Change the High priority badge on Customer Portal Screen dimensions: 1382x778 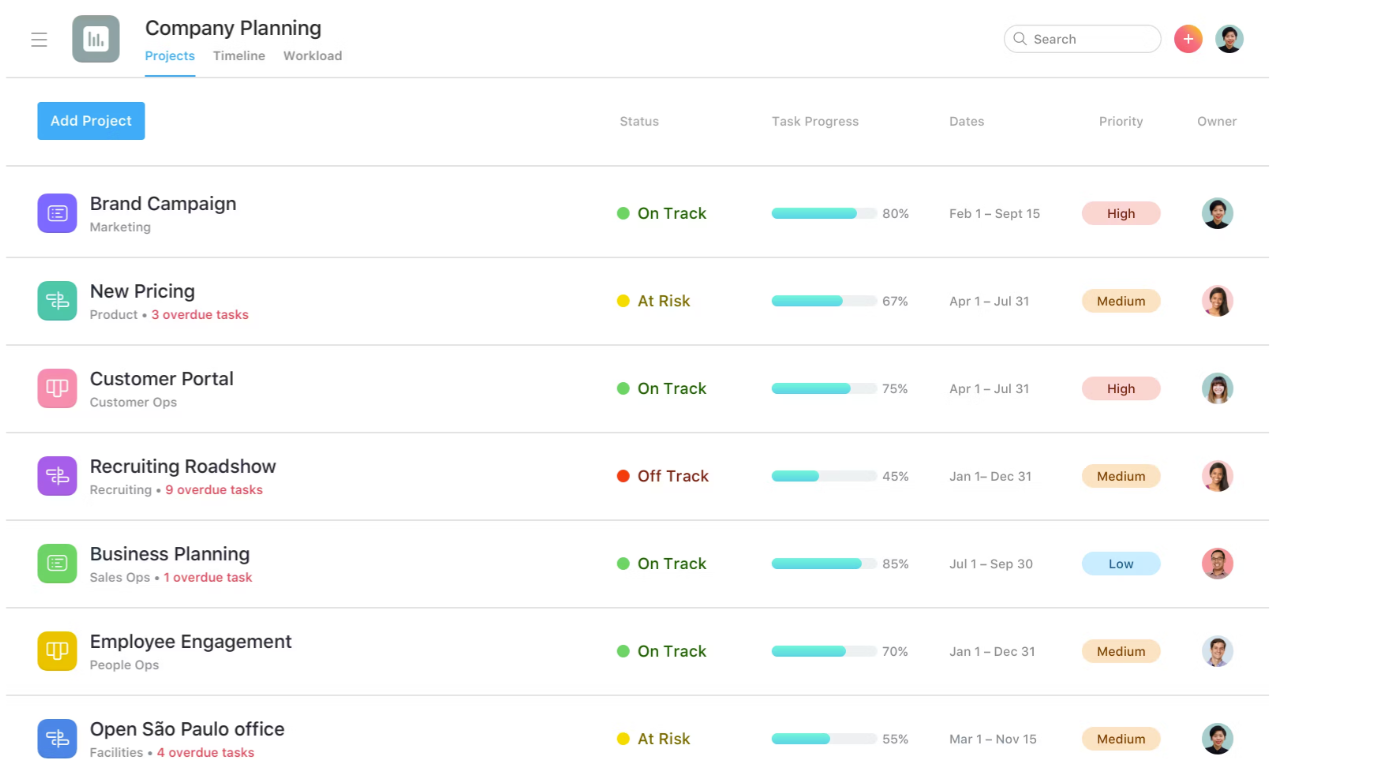[x=1121, y=388]
